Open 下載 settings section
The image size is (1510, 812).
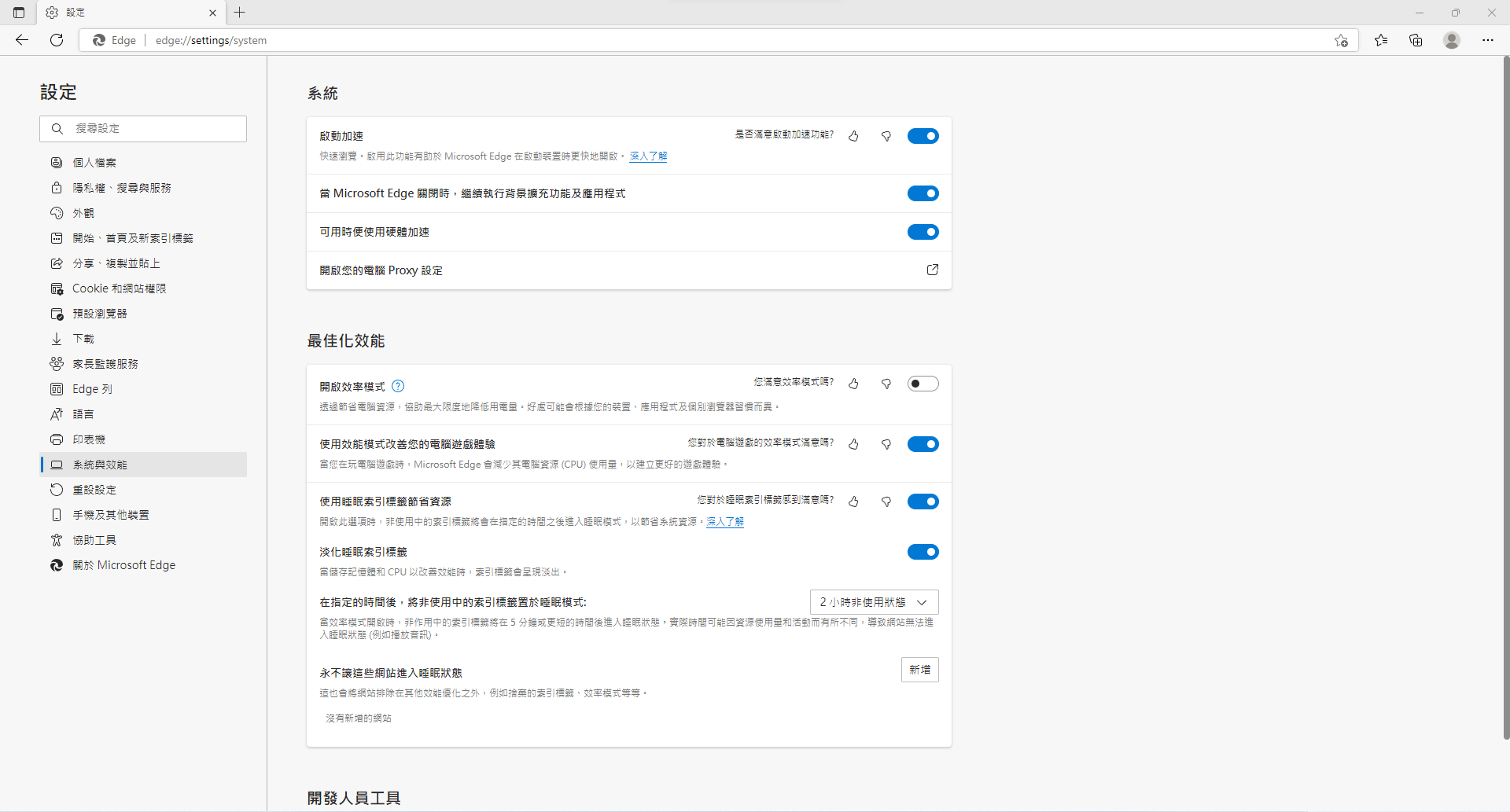pos(143,339)
